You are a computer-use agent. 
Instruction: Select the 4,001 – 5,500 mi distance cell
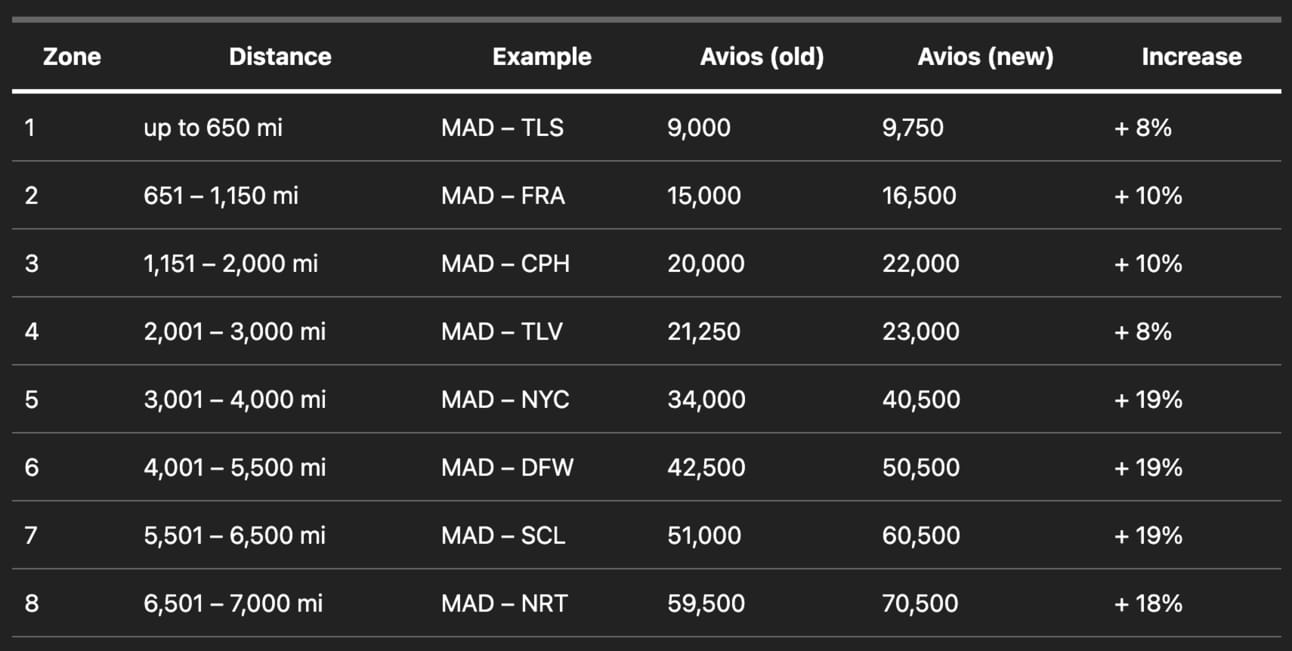pyautogui.click(x=235, y=468)
